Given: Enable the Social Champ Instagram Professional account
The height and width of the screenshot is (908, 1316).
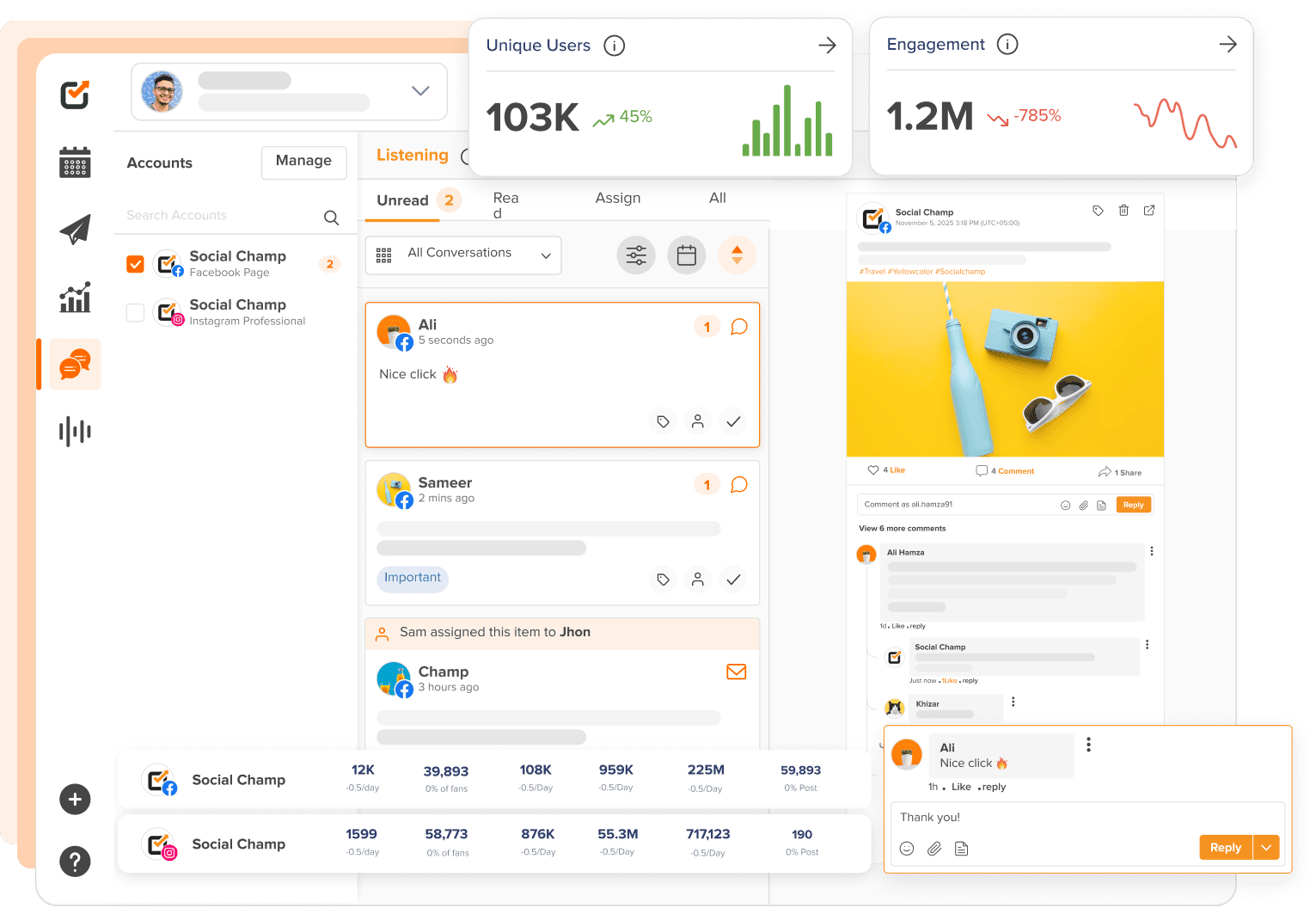Looking at the screenshot, I should [135, 313].
